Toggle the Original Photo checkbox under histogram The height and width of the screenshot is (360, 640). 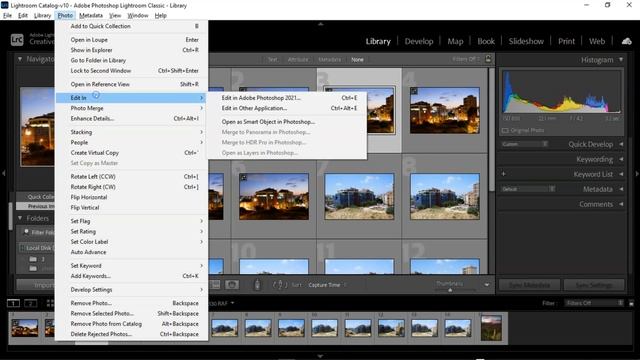505,130
